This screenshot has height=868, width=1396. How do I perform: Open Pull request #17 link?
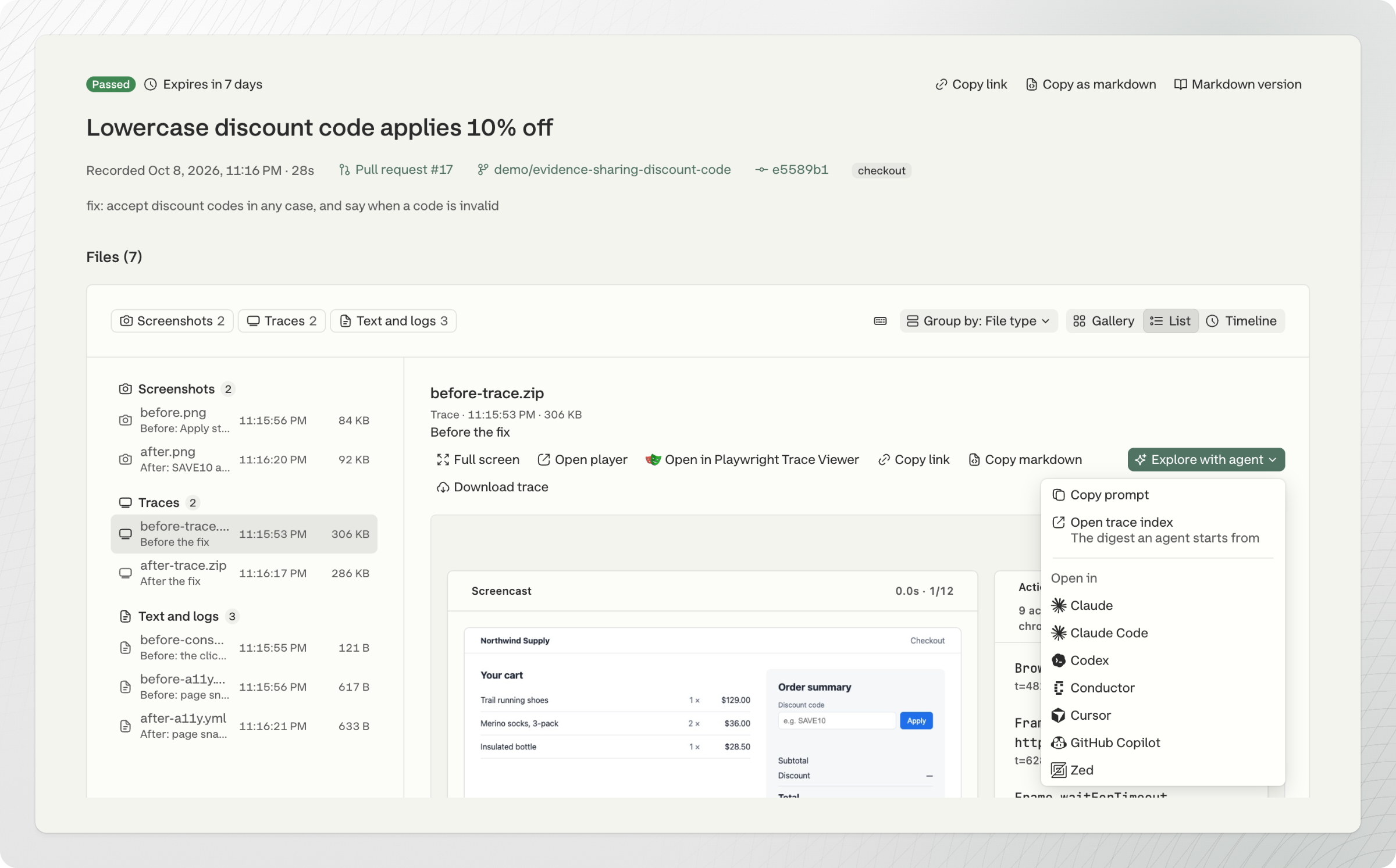click(x=396, y=170)
